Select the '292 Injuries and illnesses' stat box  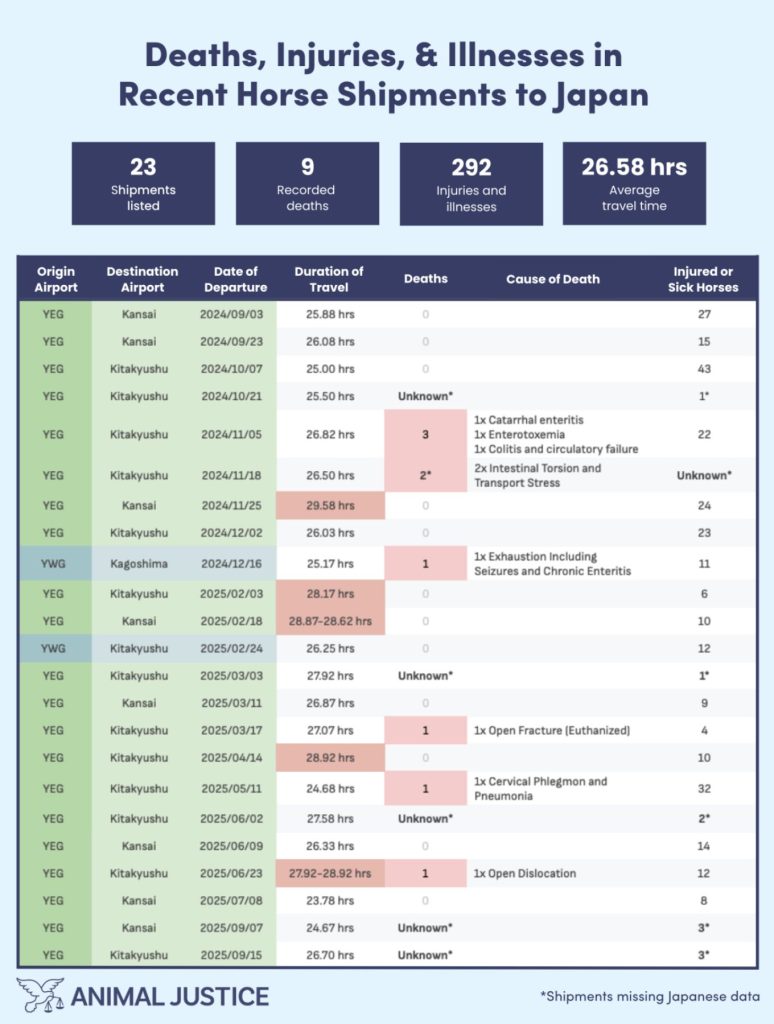(471, 184)
